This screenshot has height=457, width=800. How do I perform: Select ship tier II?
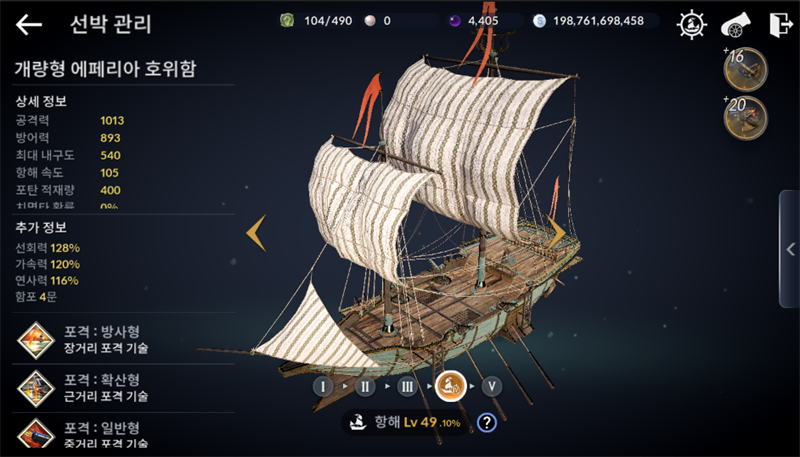pyautogui.click(x=365, y=386)
